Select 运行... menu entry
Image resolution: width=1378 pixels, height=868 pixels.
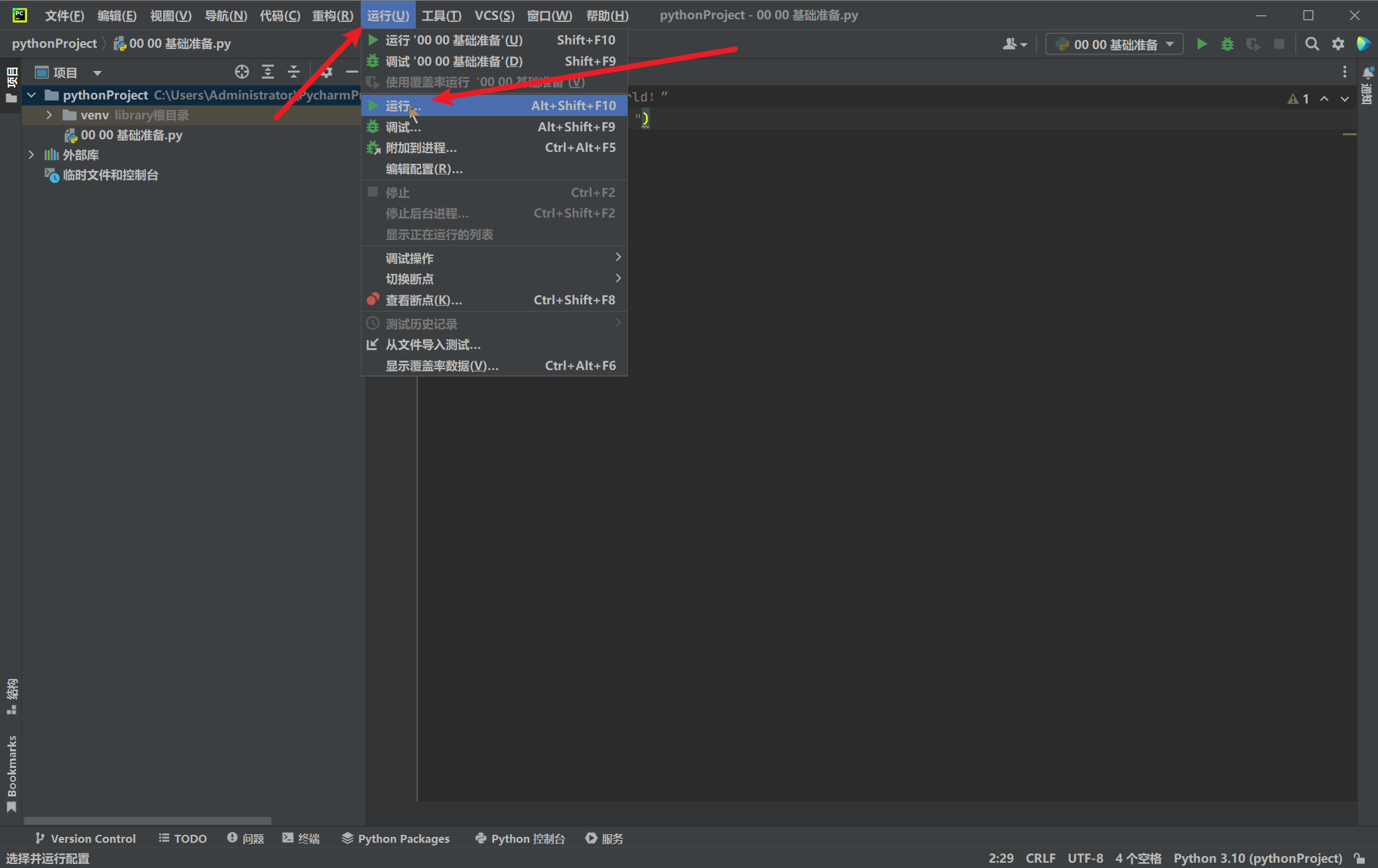(x=494, y=105)
